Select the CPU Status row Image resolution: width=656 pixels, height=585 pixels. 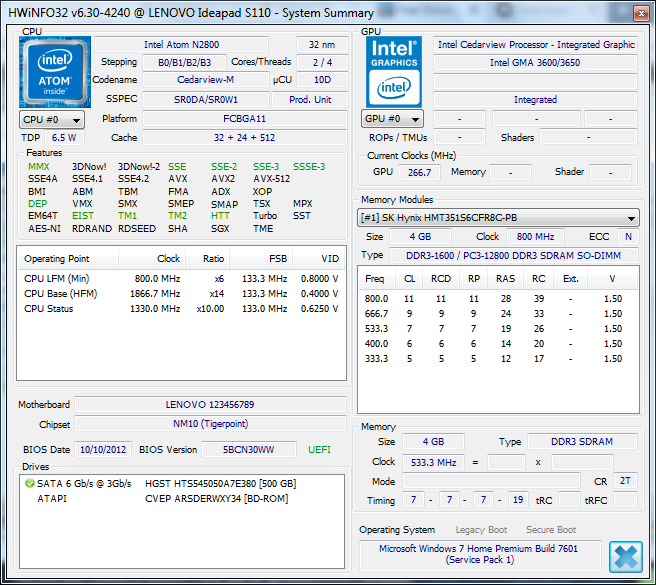point(181,309)
